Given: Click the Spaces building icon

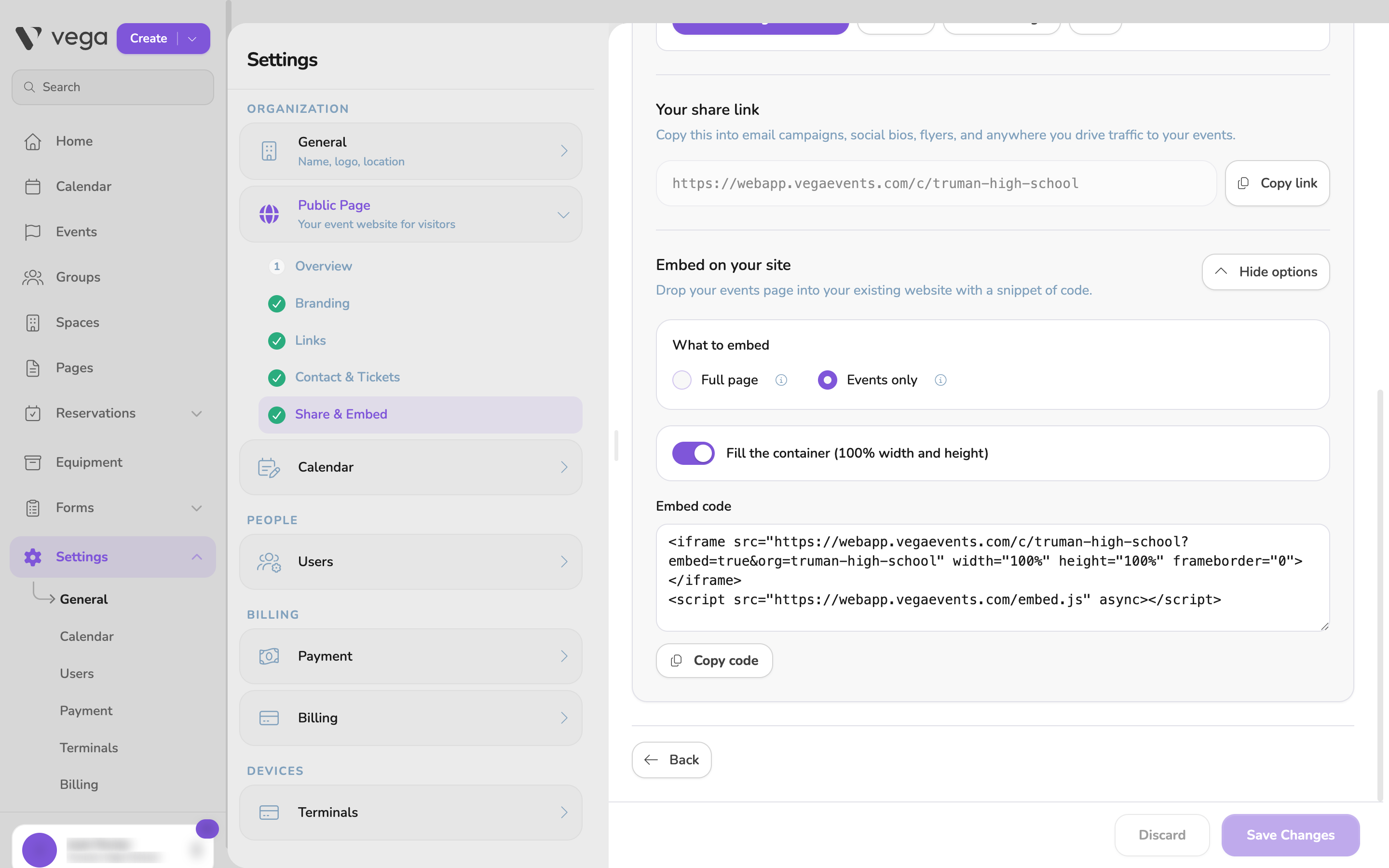Looking at the screenshot, I should [33, 323].
